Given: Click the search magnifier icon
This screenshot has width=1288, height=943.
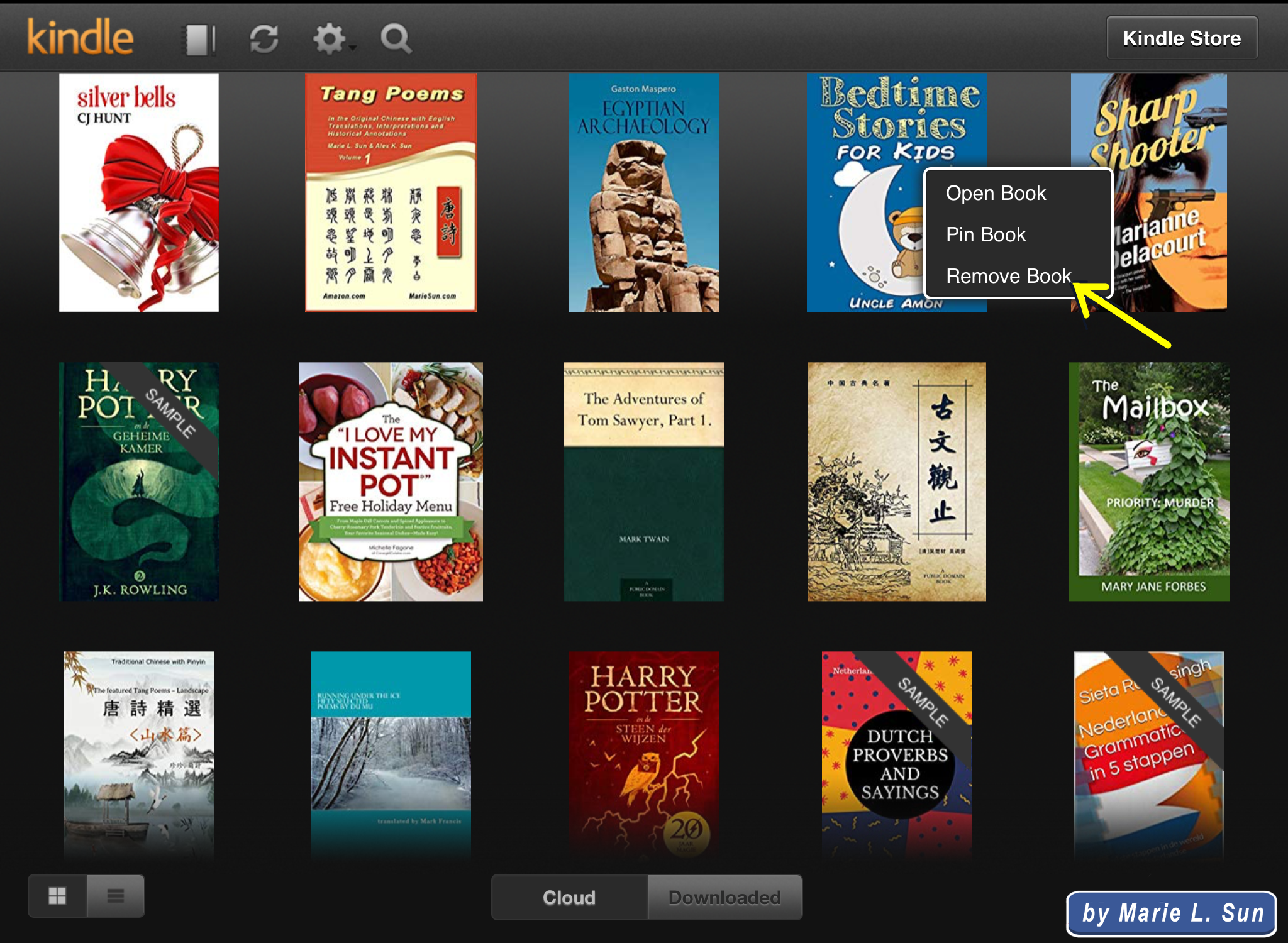Looking at the screenshot, I should (396, 39).
